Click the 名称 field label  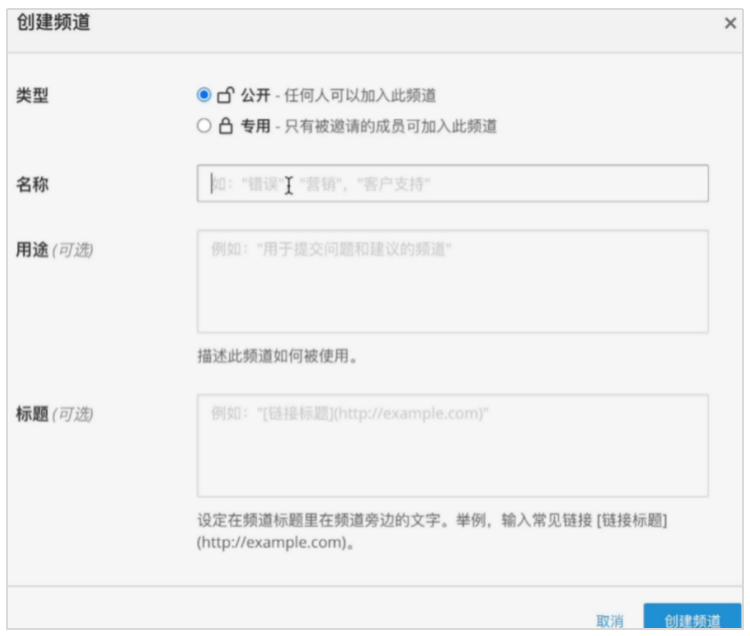[32, 185]
